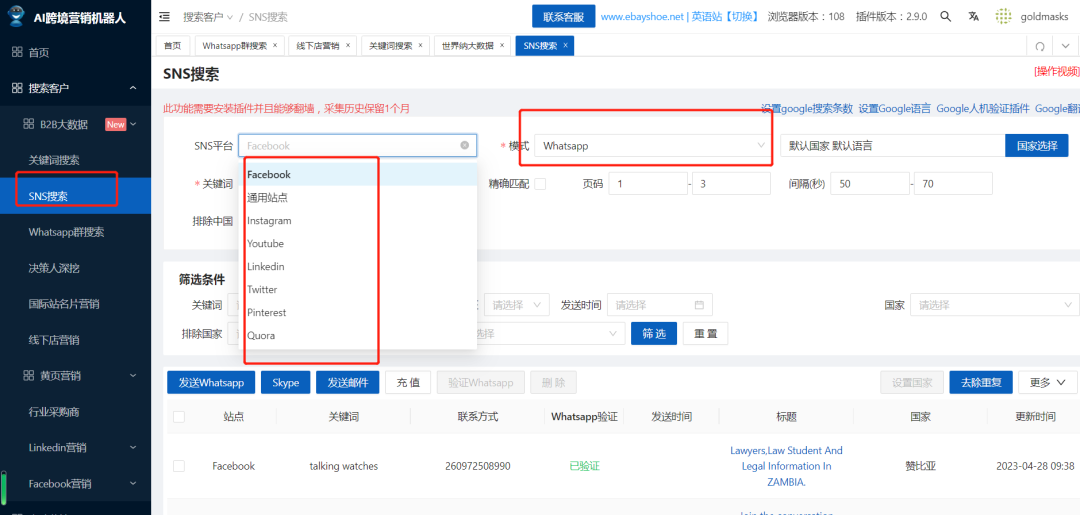The image size is (1080, 515).
Task: Click the search magnifier icon in header
Action: [946, 17]
